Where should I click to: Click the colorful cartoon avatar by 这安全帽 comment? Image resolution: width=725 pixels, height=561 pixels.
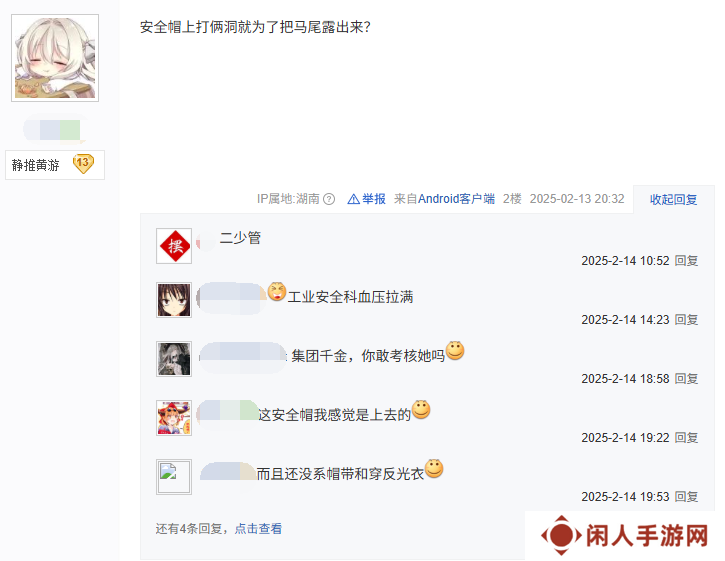[x=174, y=418]
